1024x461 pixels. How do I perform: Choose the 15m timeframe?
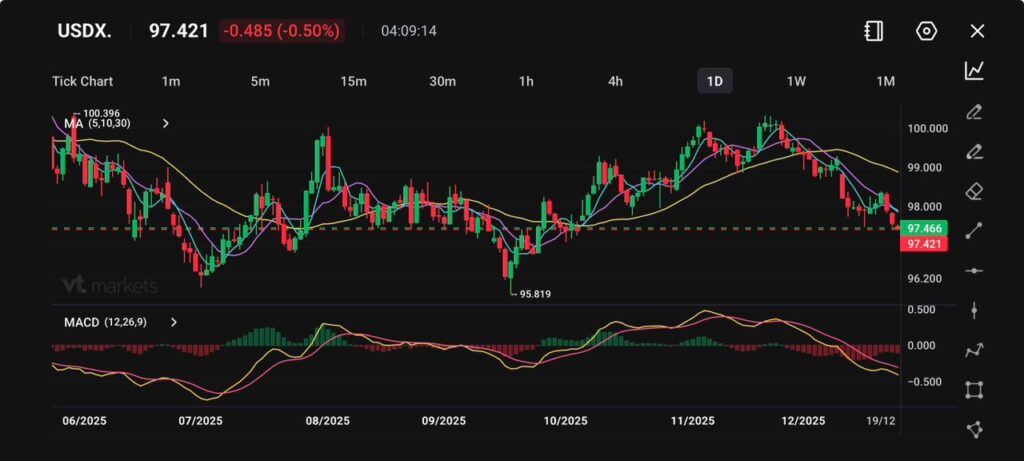click(352, 81)
